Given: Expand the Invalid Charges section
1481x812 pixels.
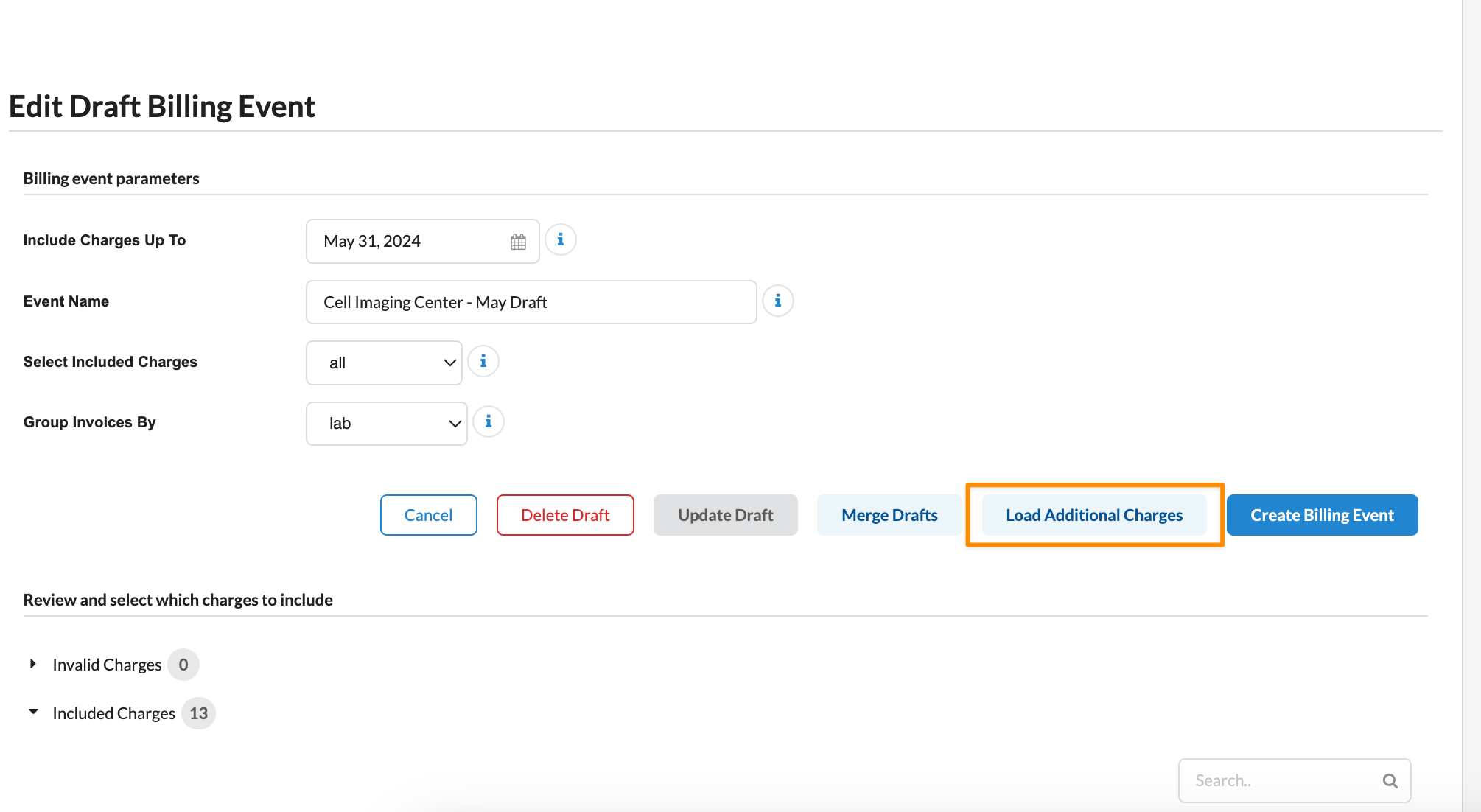Looking at the screenshot, I should click(x=33, y=664).
